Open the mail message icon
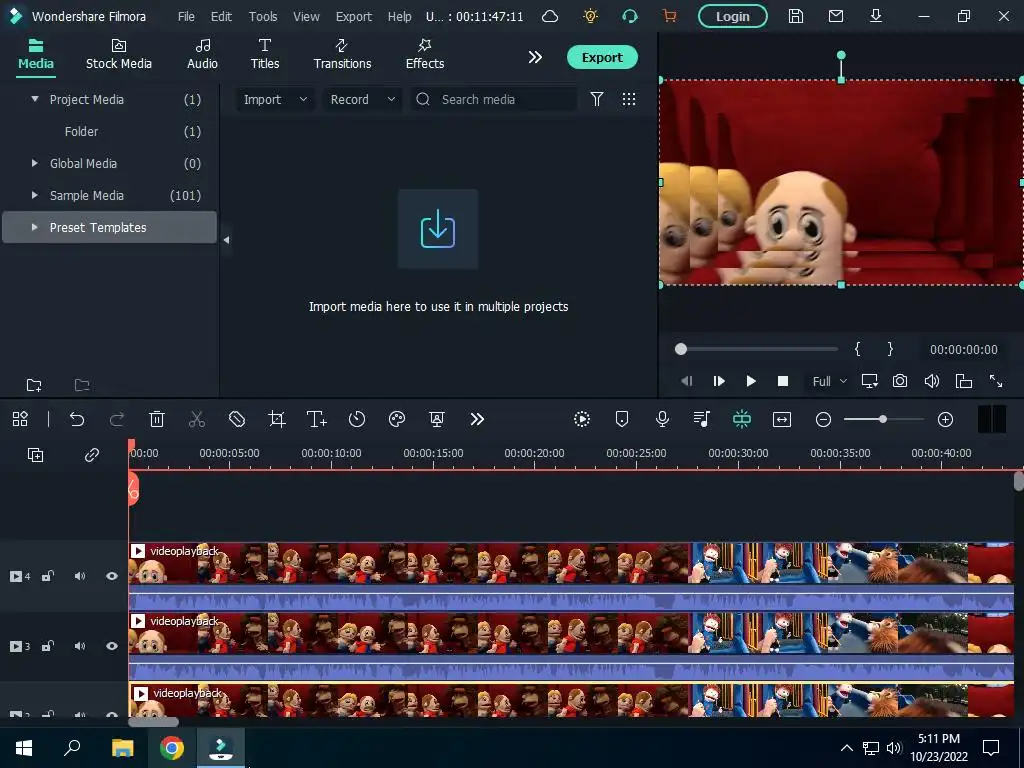 coord(836,16)
